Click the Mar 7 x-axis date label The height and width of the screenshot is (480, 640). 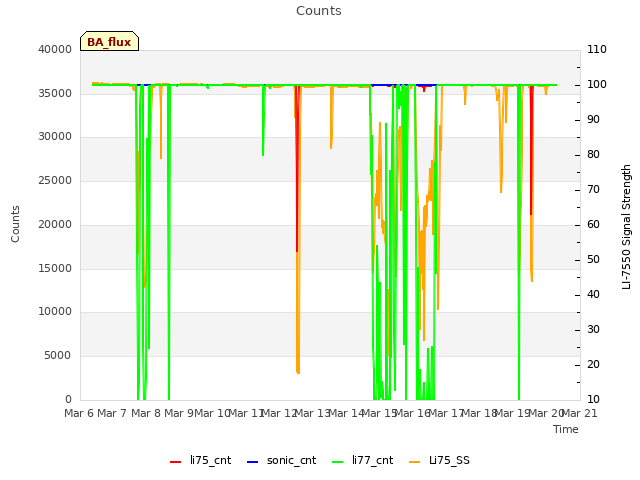tap(112, 413)
